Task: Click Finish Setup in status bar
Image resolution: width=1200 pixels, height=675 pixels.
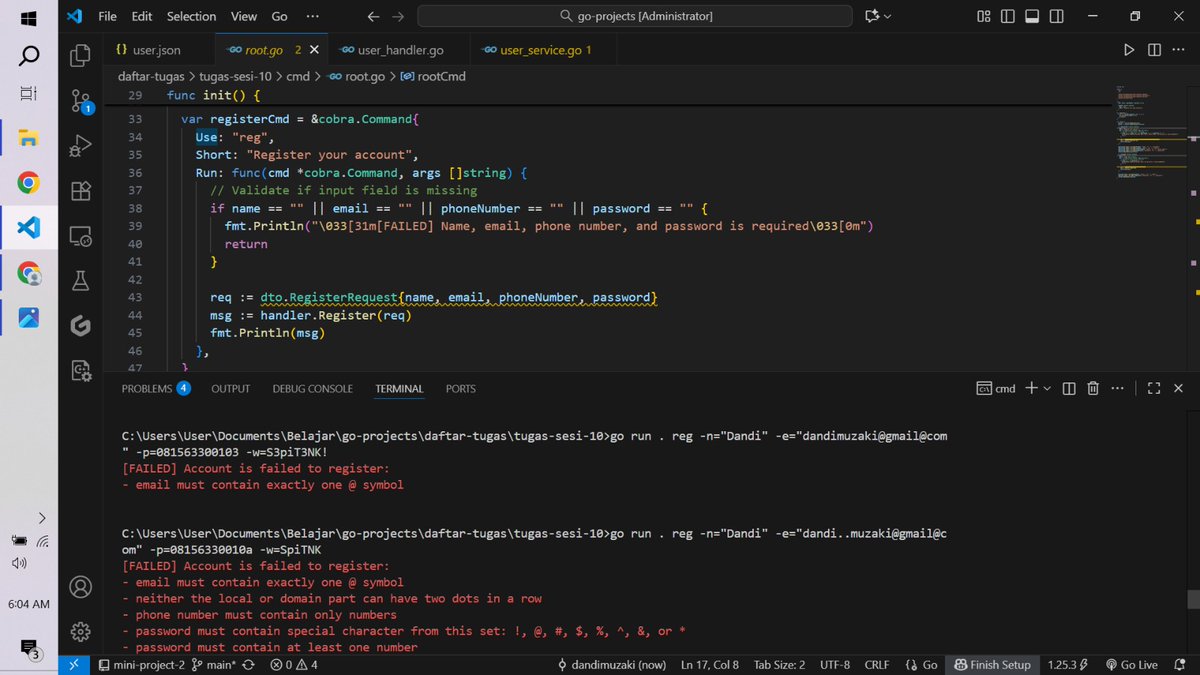Action: point(993,665)
